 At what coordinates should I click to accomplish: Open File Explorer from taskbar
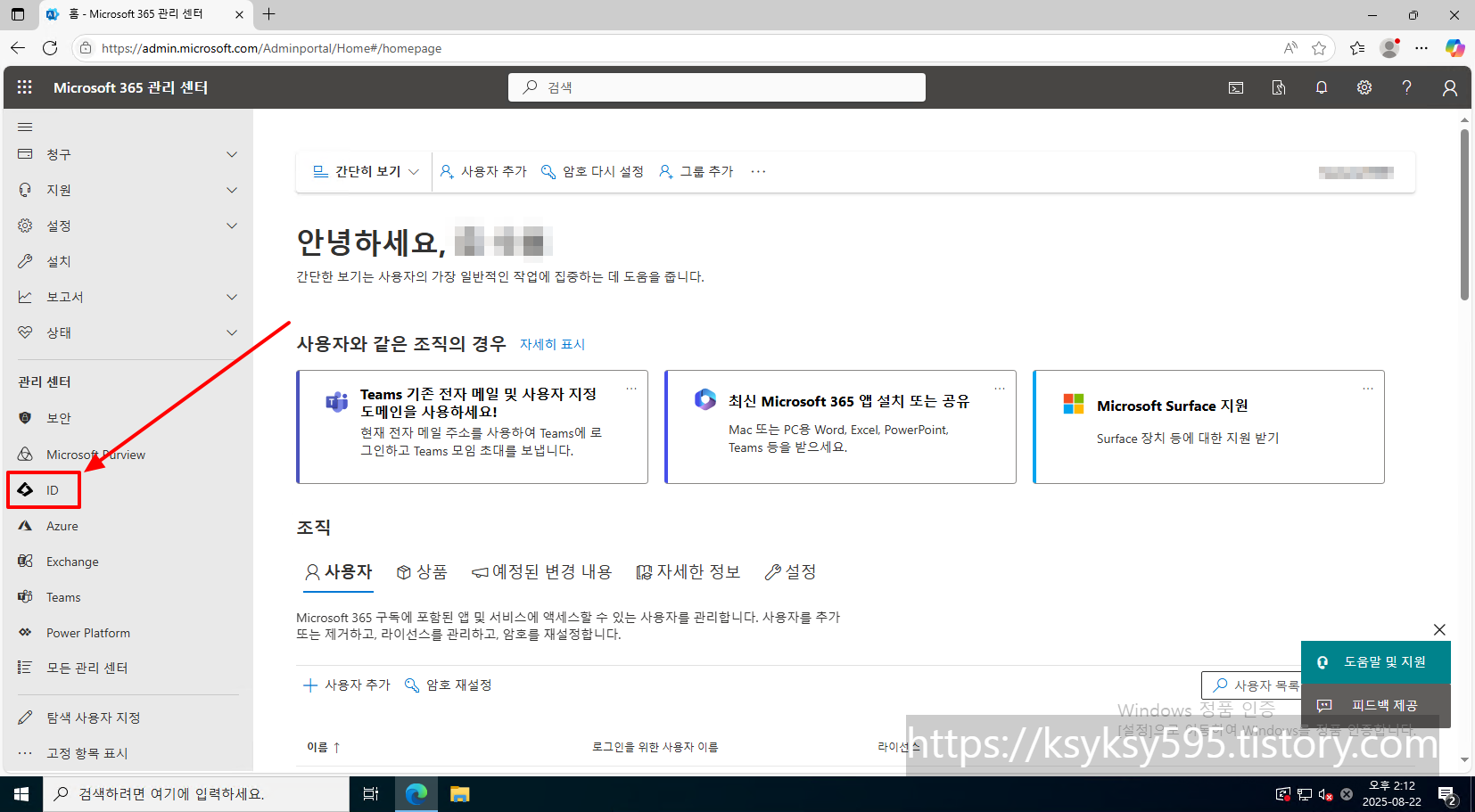click(x=459, y=794)
